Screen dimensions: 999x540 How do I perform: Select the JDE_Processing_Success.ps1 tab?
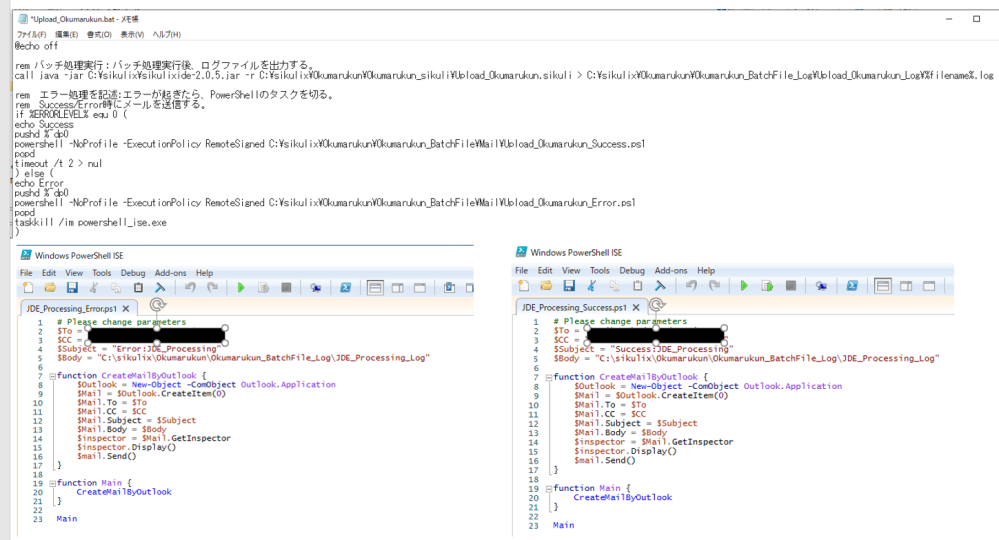(574, 307)
